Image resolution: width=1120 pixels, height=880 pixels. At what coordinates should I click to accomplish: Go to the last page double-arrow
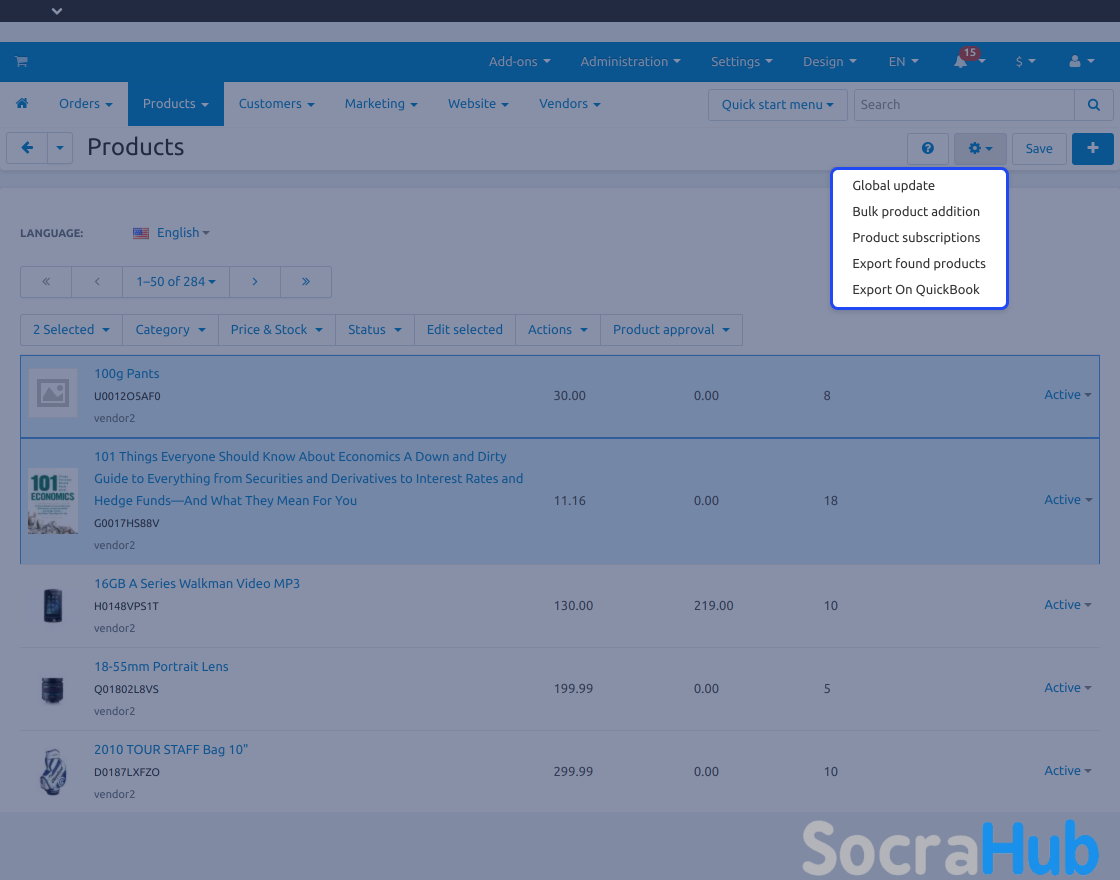[x=306, y=282]
